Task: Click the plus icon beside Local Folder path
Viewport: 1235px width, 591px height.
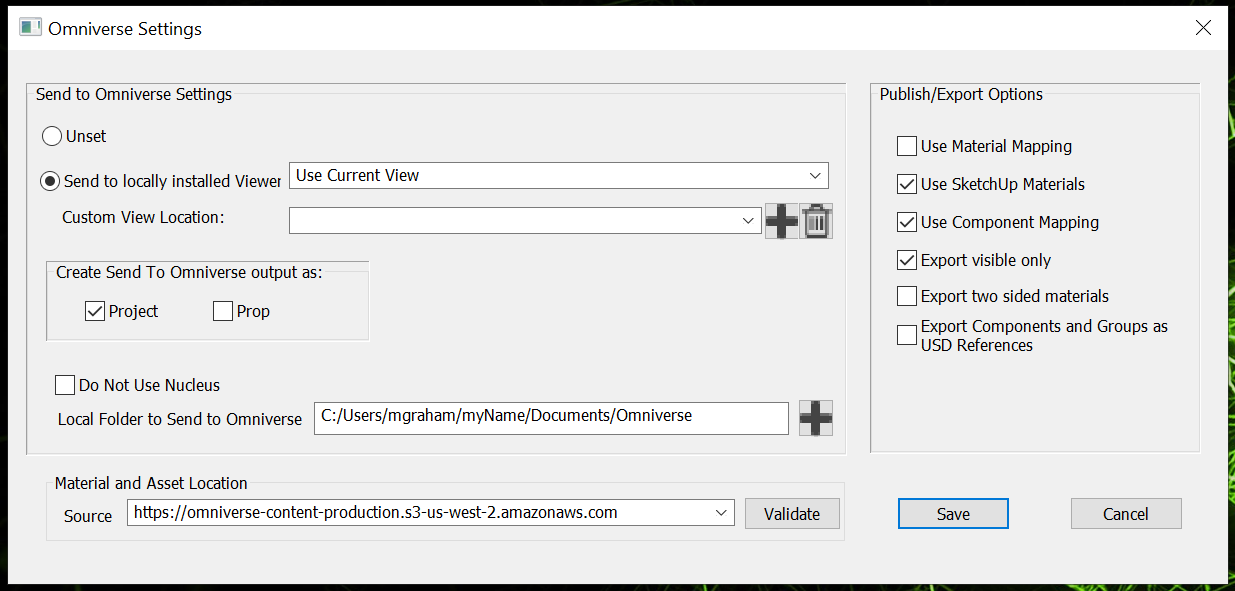Action: [816, 418]
